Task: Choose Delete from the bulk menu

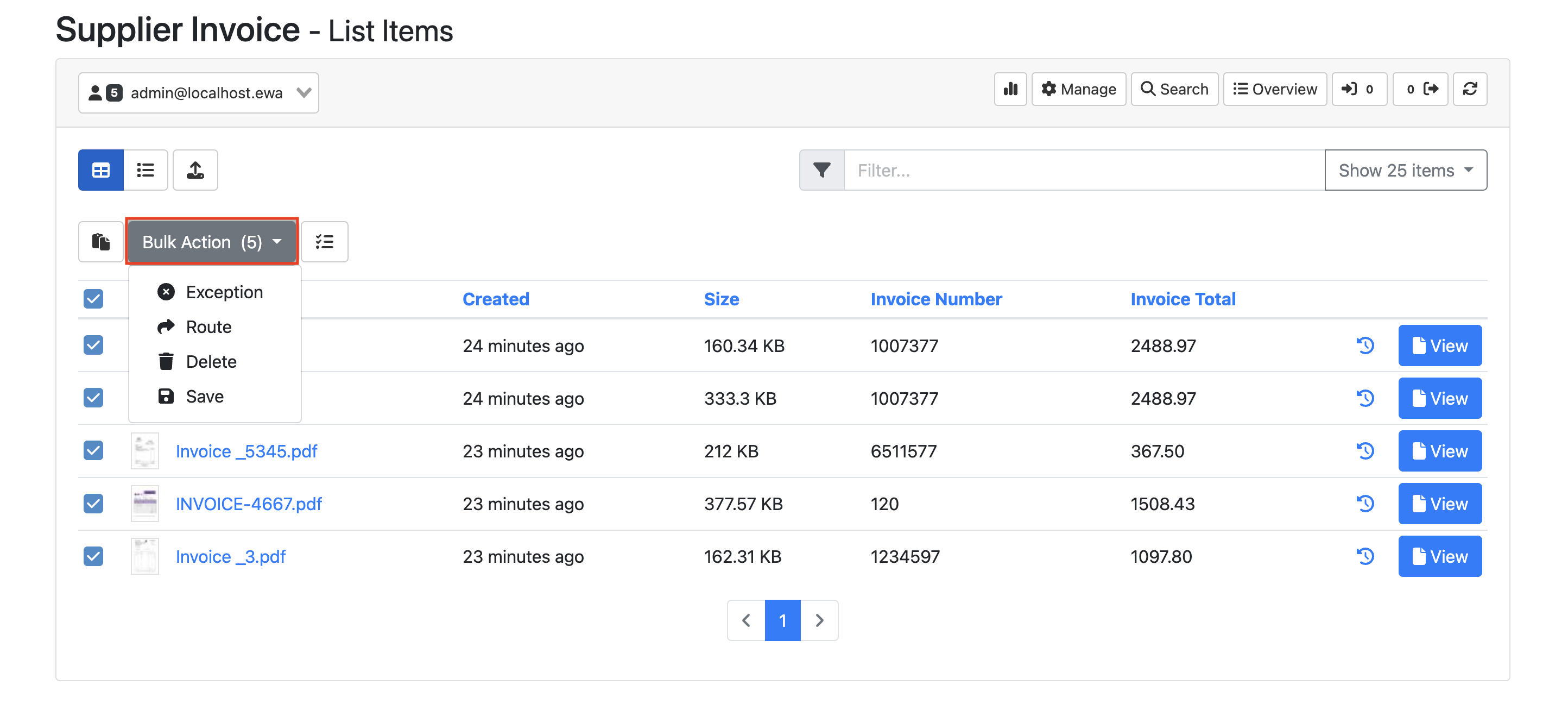Action: [211, 362]
